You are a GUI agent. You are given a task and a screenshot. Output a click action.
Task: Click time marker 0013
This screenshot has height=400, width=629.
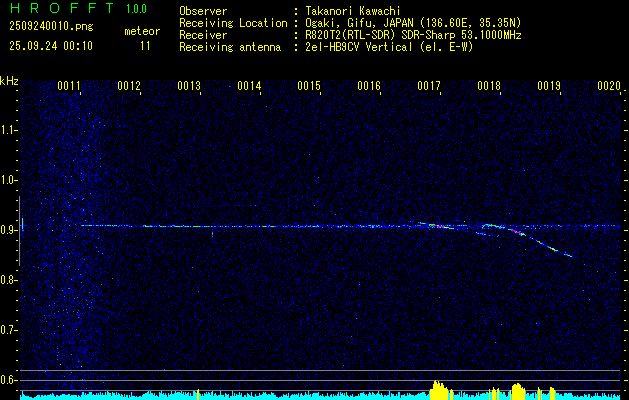click(x=189, y=86)
